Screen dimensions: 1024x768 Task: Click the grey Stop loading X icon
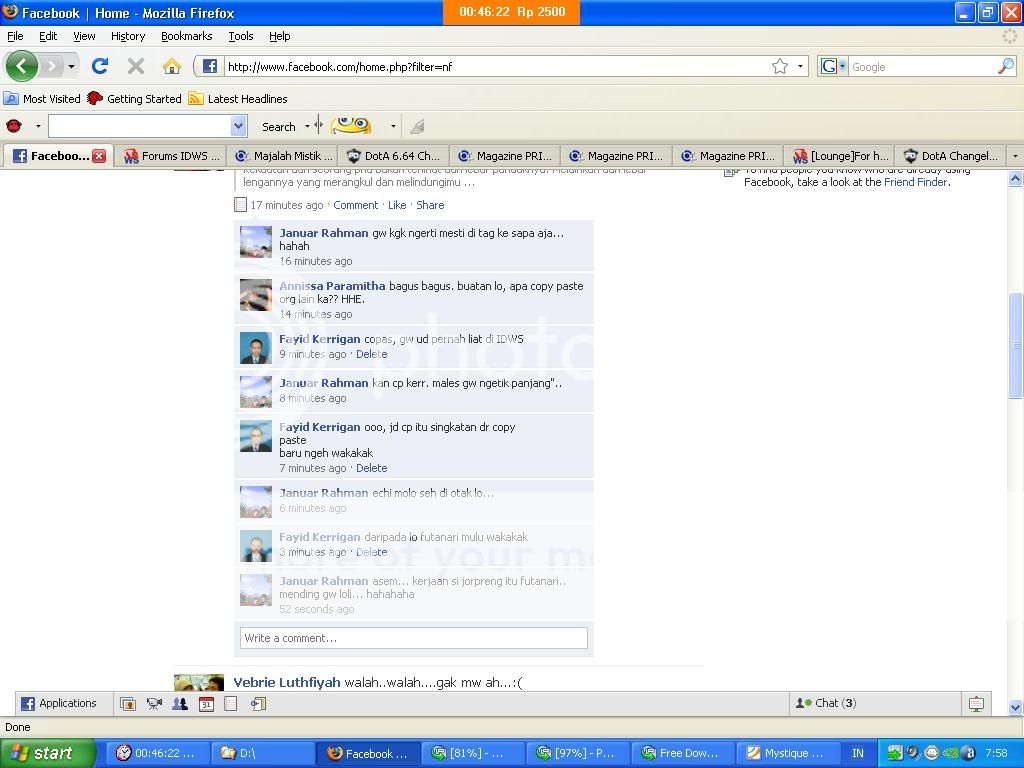pyautogui.click(x=136, y=66)
